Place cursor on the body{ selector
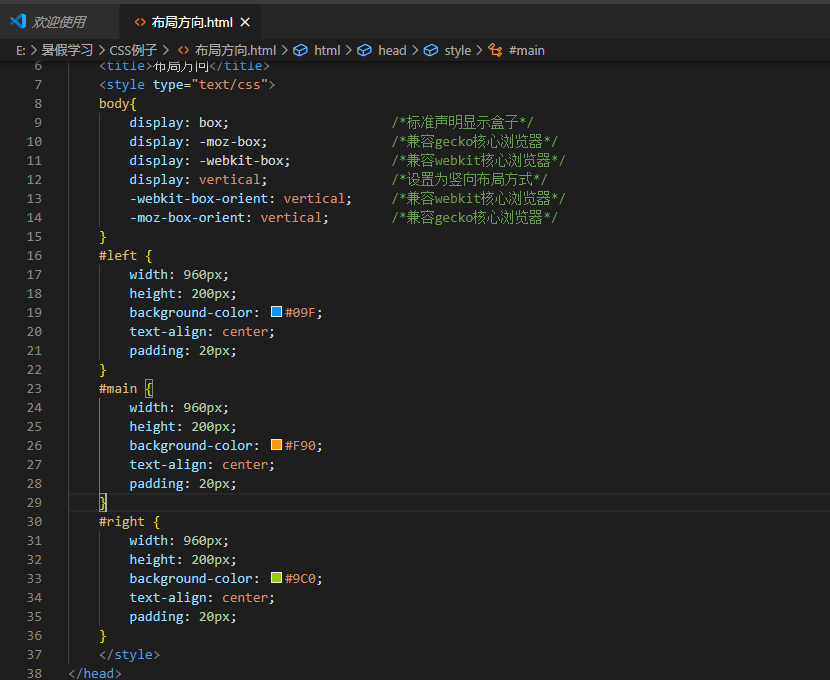 tap(118, 104)
